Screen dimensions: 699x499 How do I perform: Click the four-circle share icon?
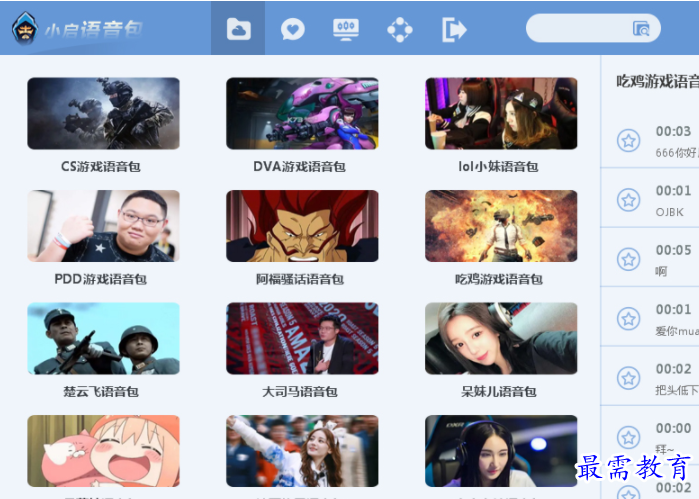(399, 29)
